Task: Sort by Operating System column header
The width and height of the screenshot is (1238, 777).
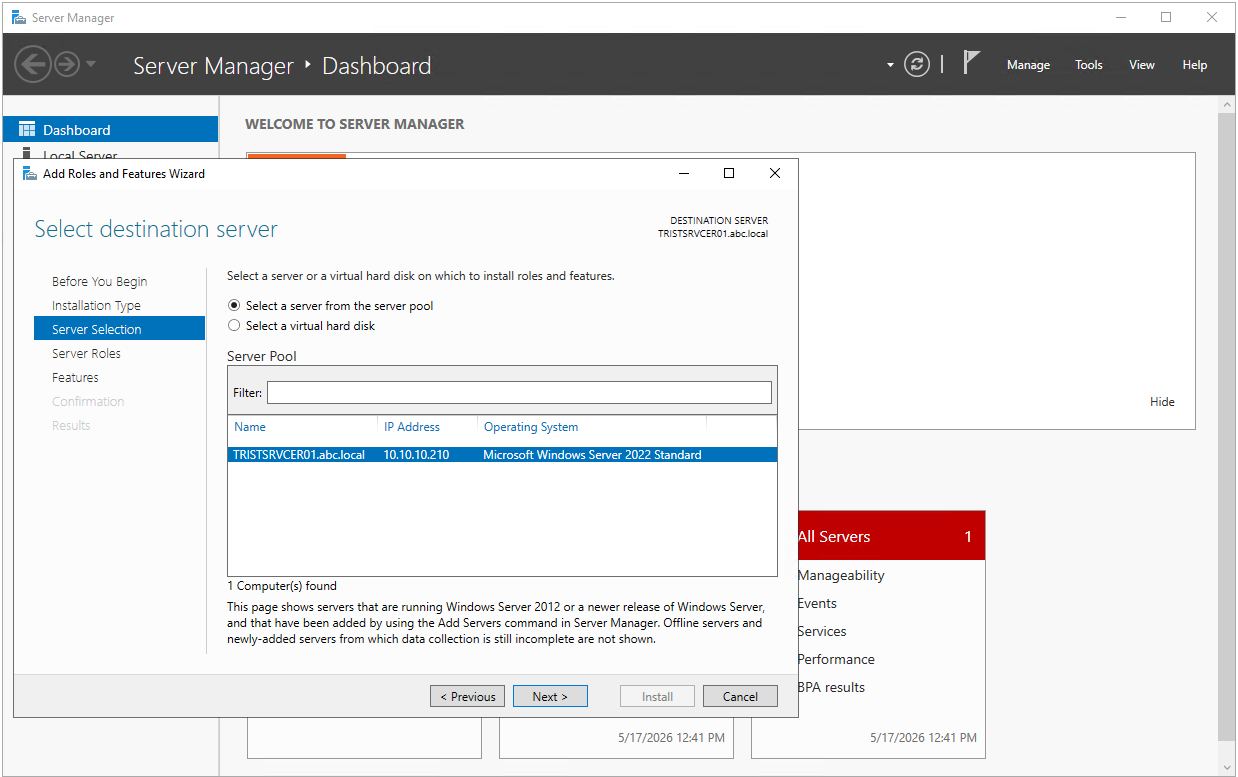Action: [531, 427]
